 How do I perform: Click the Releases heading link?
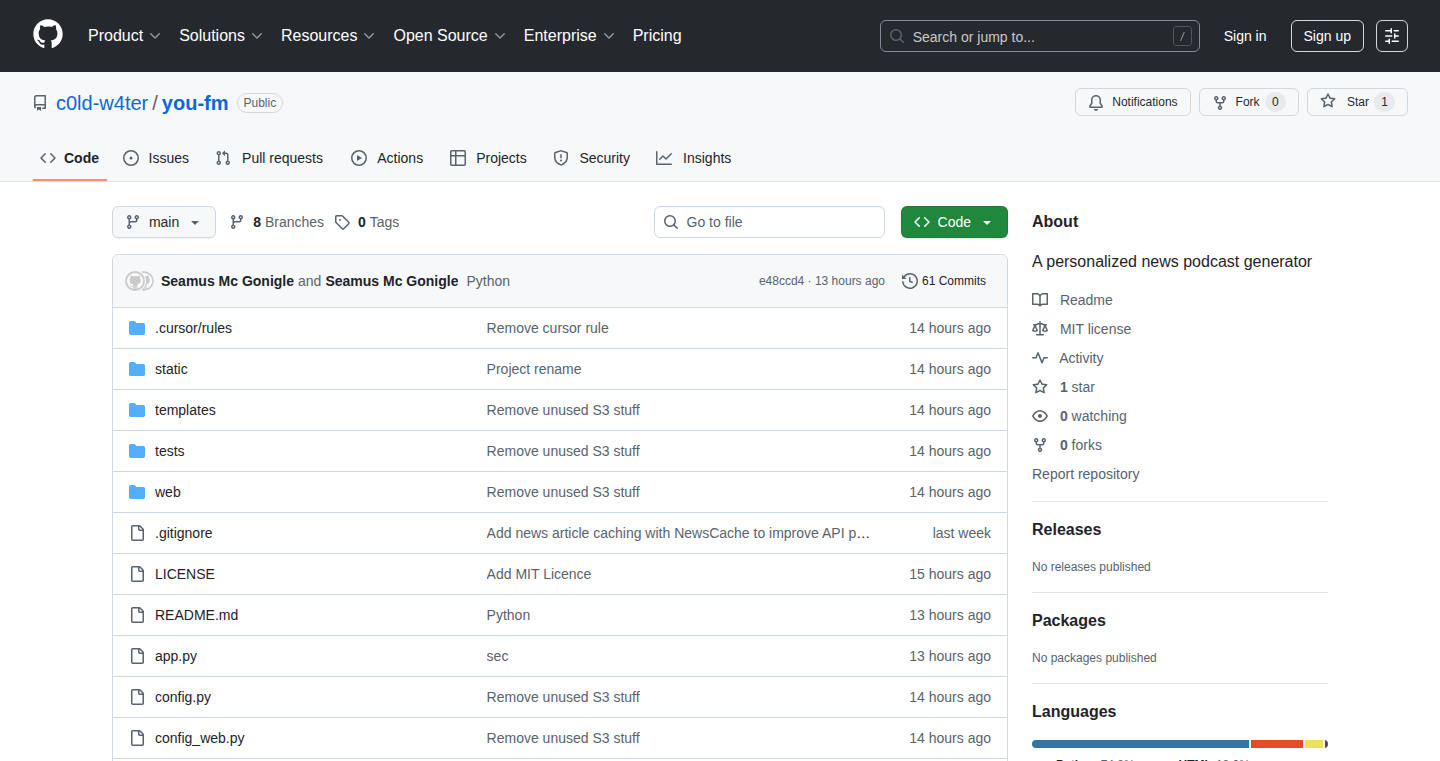[1066, 530]
